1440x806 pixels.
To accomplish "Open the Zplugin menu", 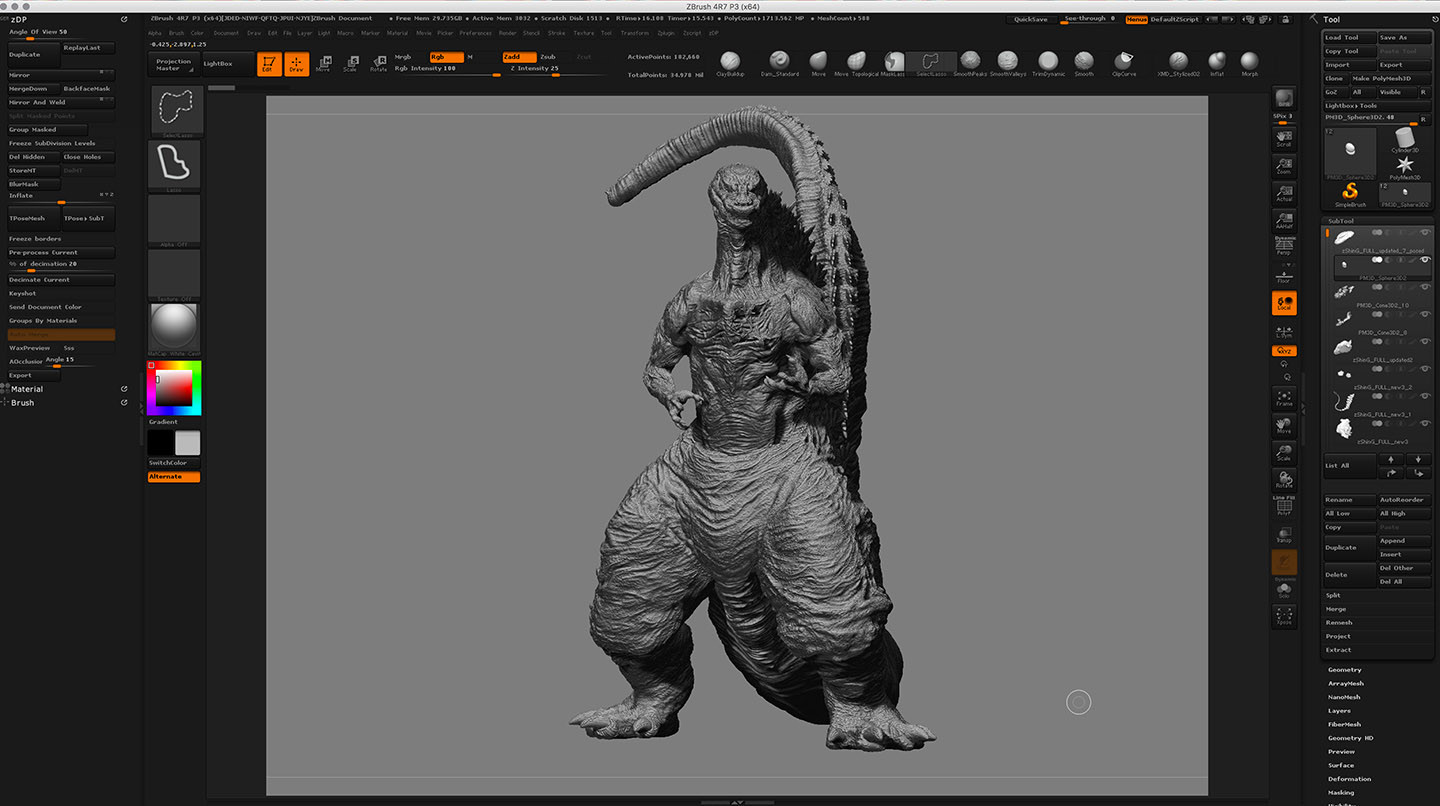I will [666, 33].
